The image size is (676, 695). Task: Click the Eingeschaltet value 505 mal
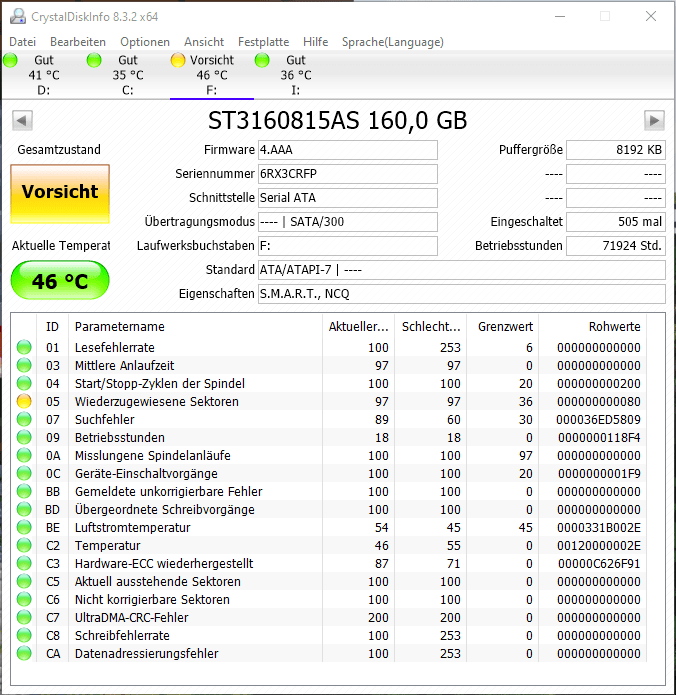pos(616,222)
